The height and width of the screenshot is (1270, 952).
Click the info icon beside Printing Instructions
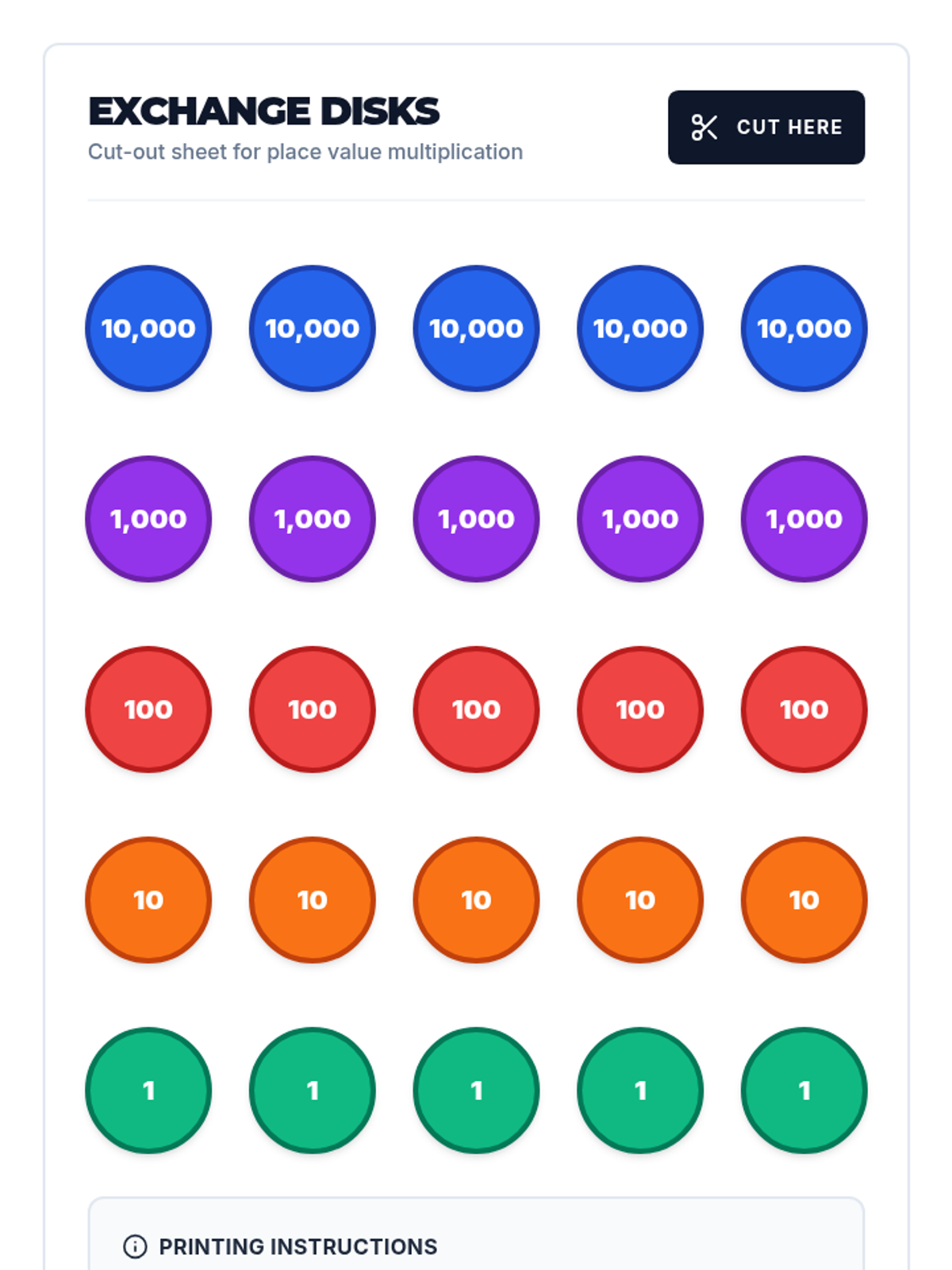135,1246
